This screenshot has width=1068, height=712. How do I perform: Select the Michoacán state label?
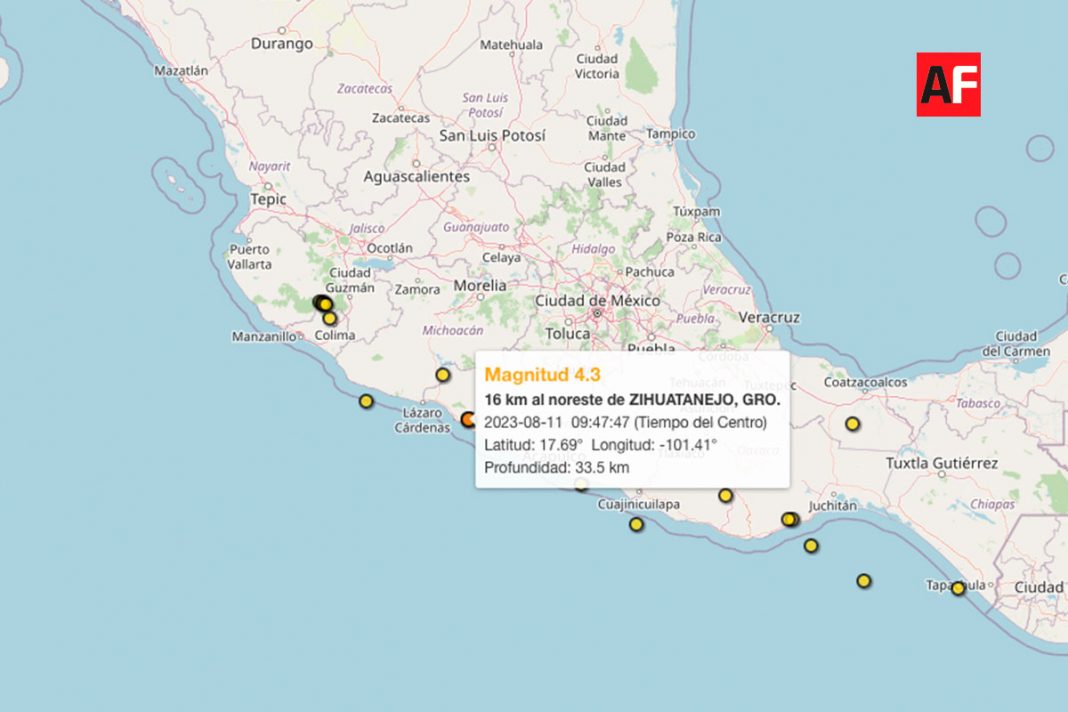(453, 330)
